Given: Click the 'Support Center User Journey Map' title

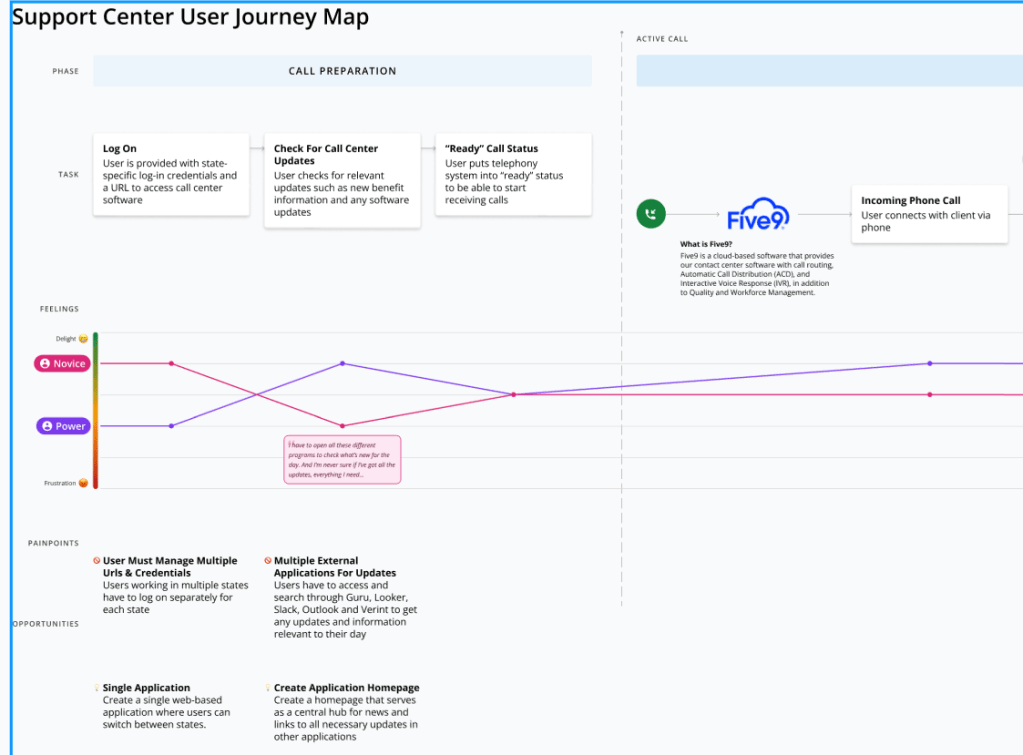Looking at the screenshot, I should (x=190, y=18).
